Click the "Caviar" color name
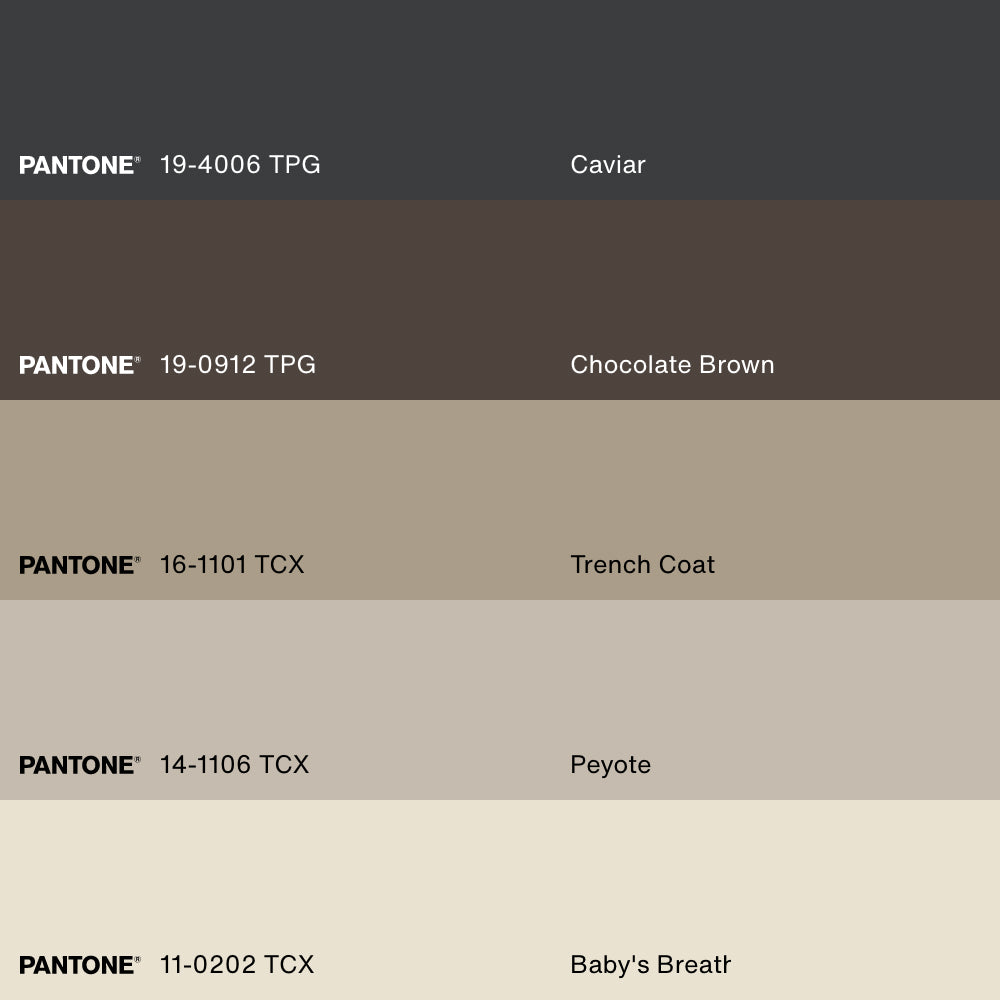 [608, 165]
